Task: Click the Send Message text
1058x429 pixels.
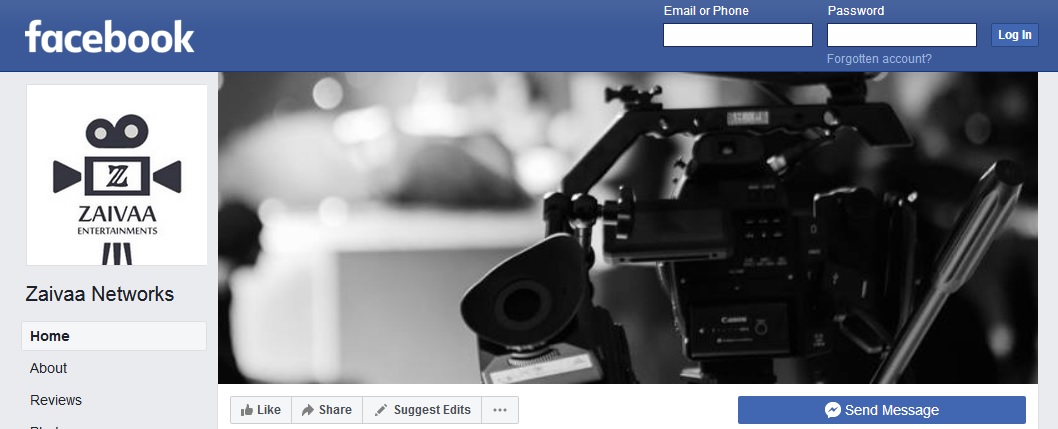Action: click(x=892, y=410)
